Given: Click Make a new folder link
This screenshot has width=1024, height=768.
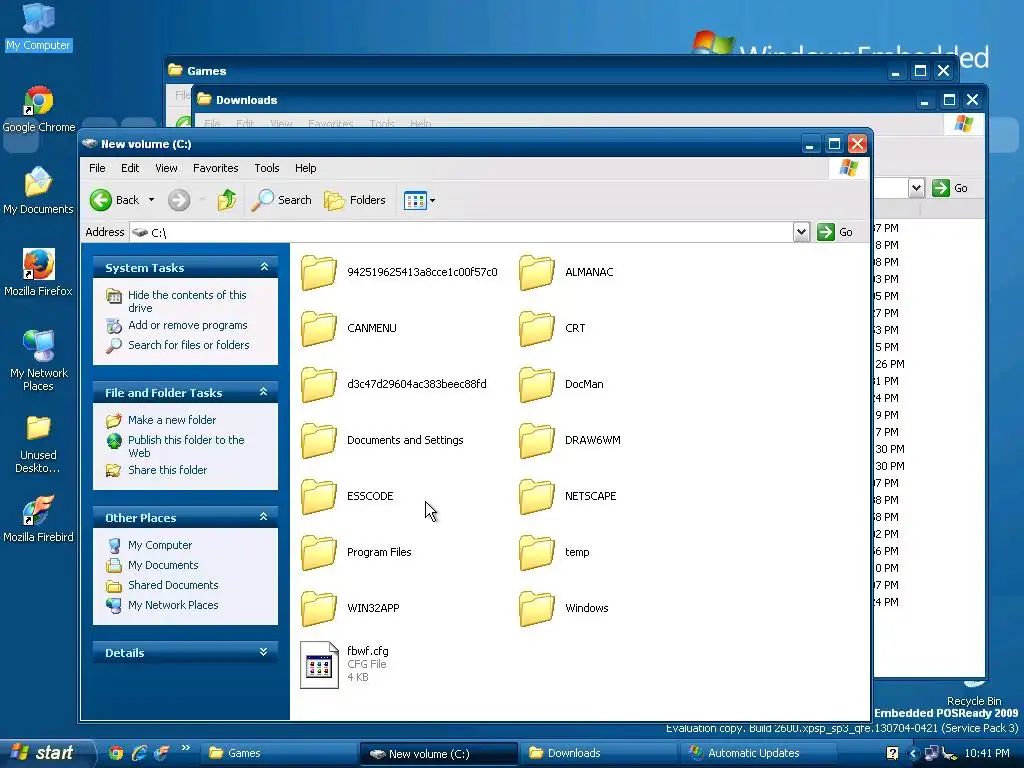Looking at the screenshot, I should point(172,420).
